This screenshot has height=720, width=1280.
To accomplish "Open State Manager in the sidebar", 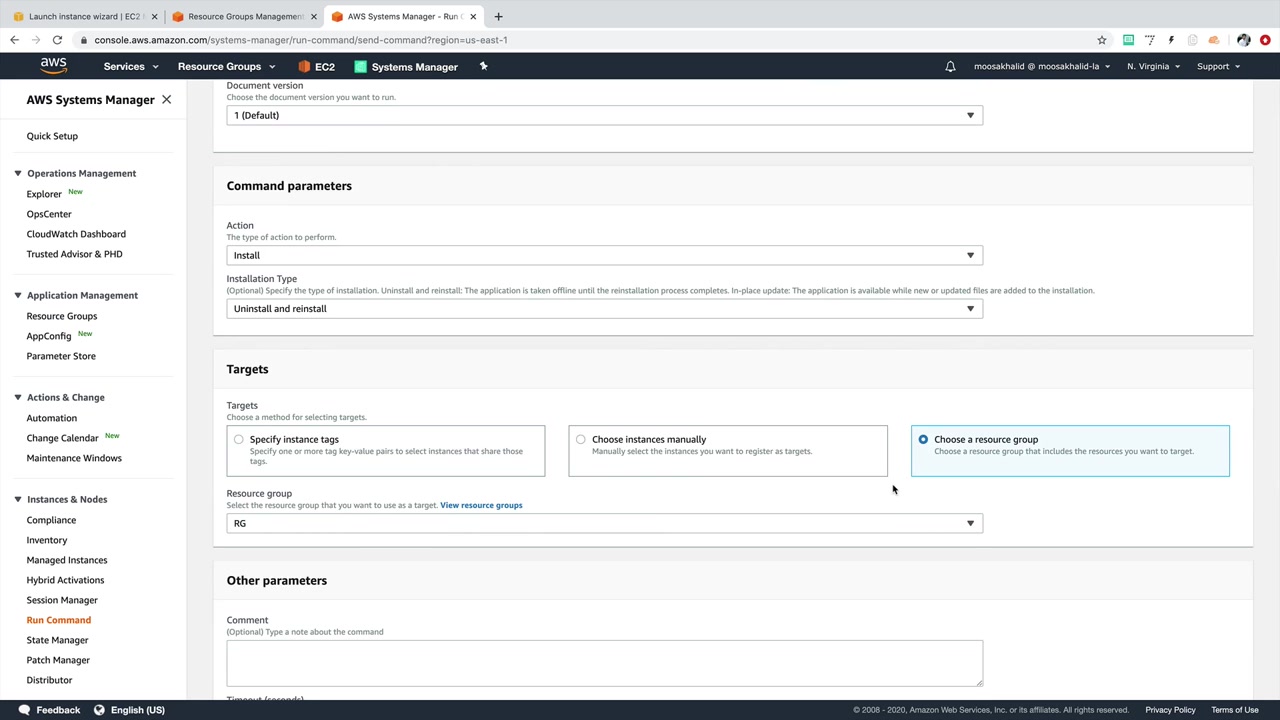I will point(57,640).
